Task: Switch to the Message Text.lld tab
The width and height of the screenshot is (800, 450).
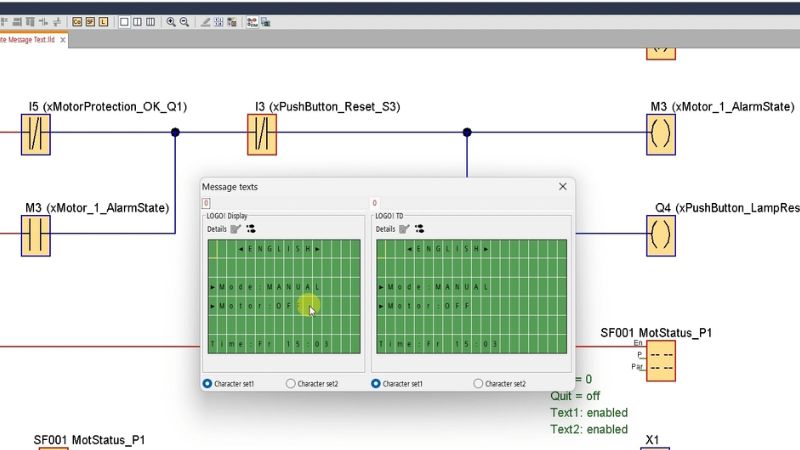Action: pos(28,39)
